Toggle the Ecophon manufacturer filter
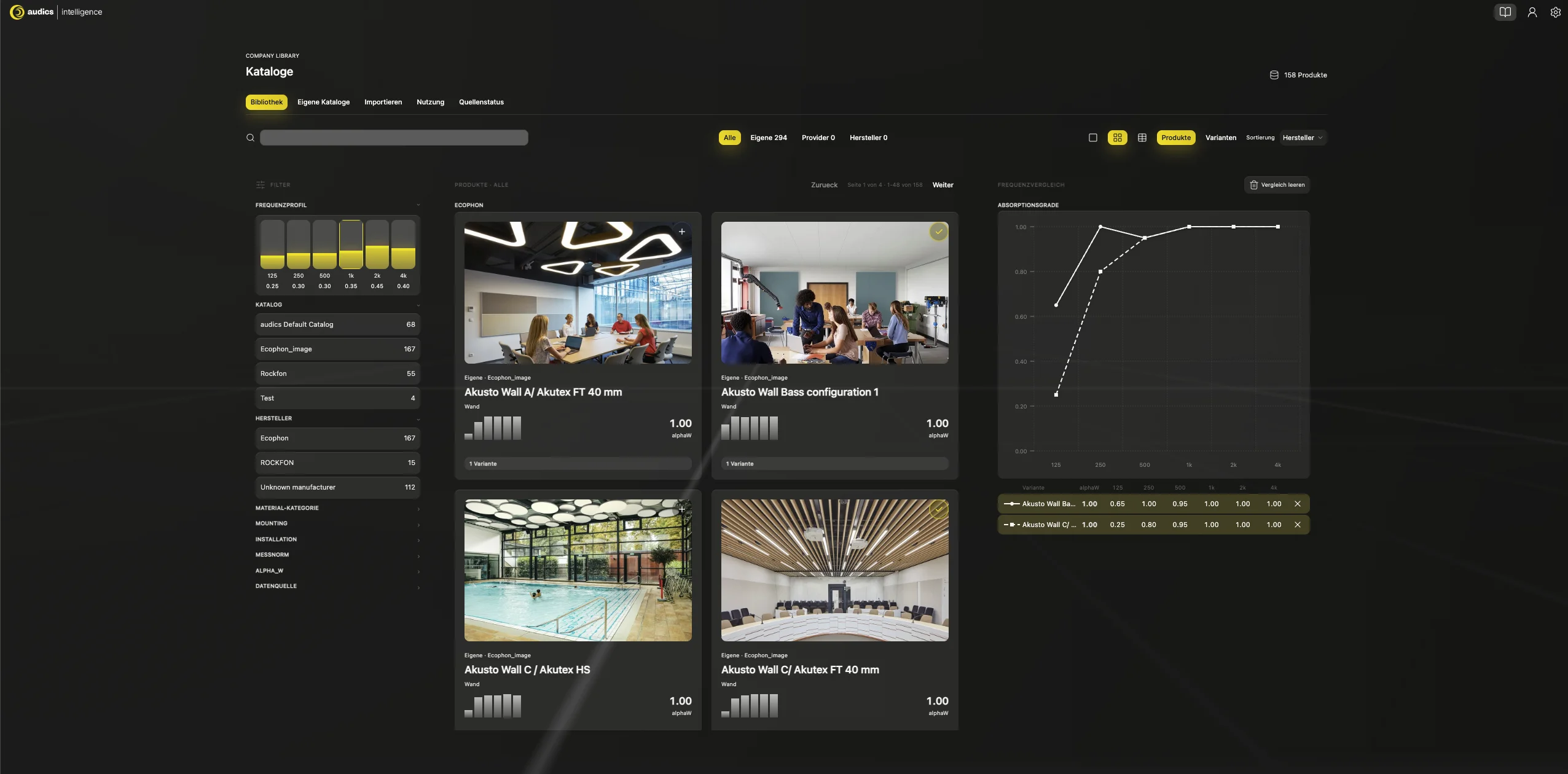Viewport: 1568px width, 774px height. (x=338, y=438)
